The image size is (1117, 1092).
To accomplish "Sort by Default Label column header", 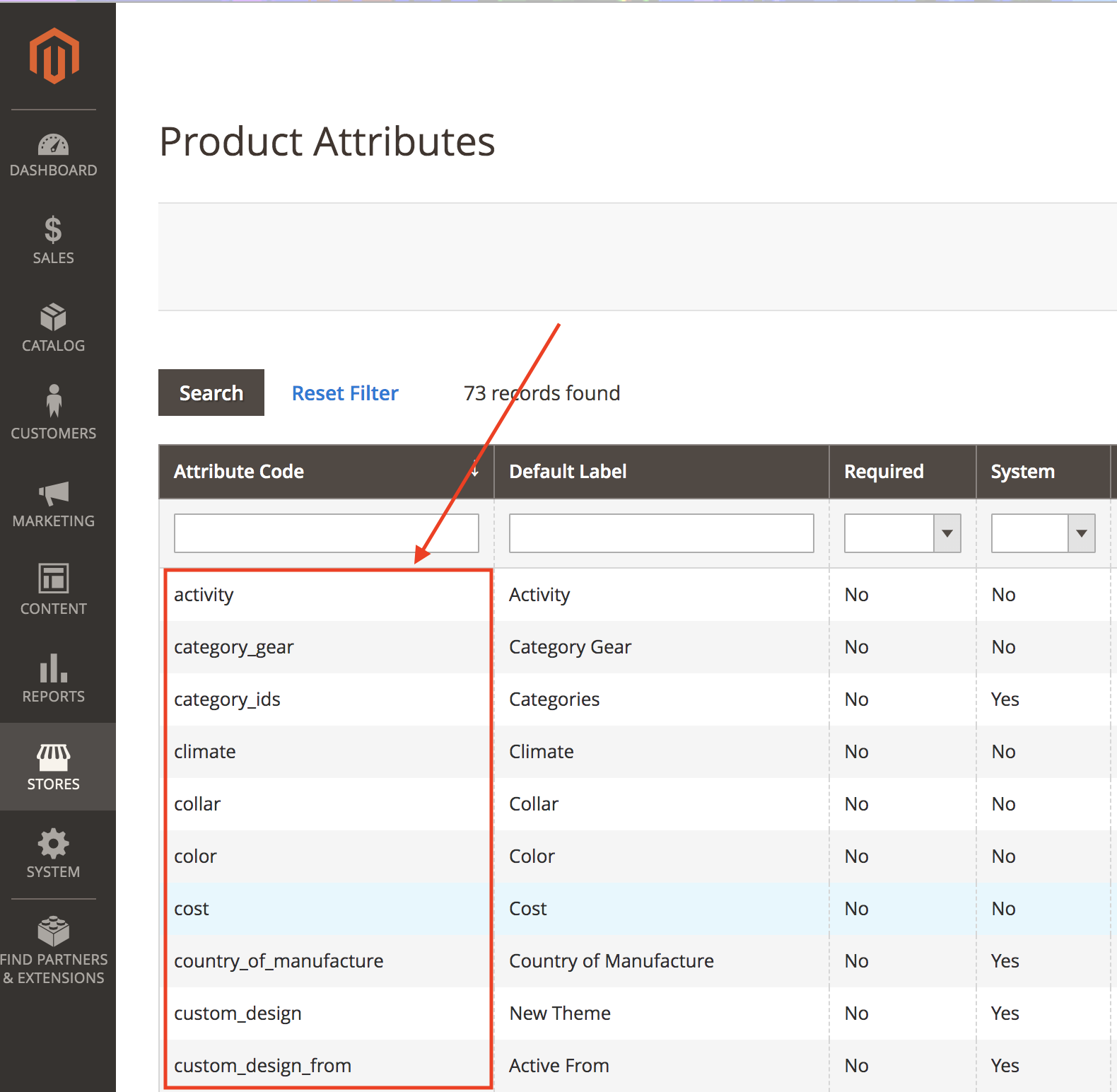I will coord(568,472).
